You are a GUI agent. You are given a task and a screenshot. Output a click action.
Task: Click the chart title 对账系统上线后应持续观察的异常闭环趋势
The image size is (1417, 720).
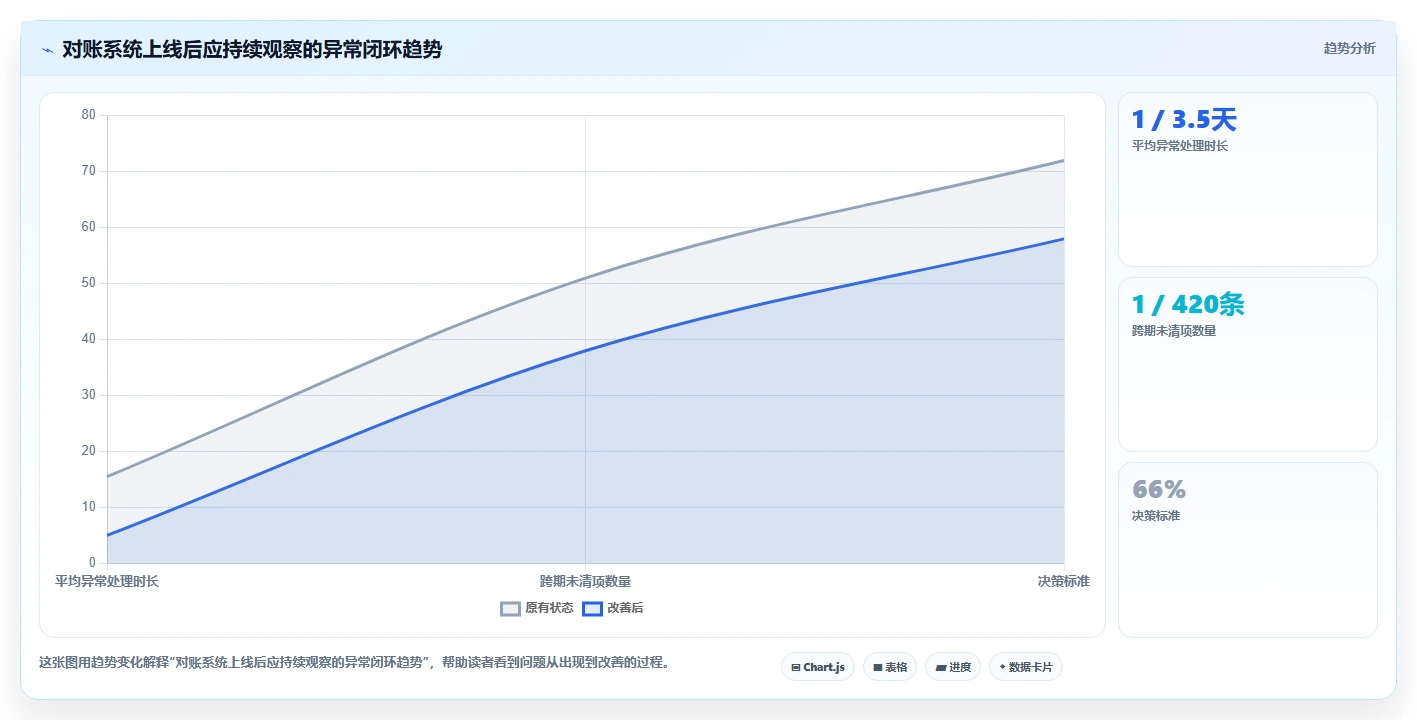point(252,49)
